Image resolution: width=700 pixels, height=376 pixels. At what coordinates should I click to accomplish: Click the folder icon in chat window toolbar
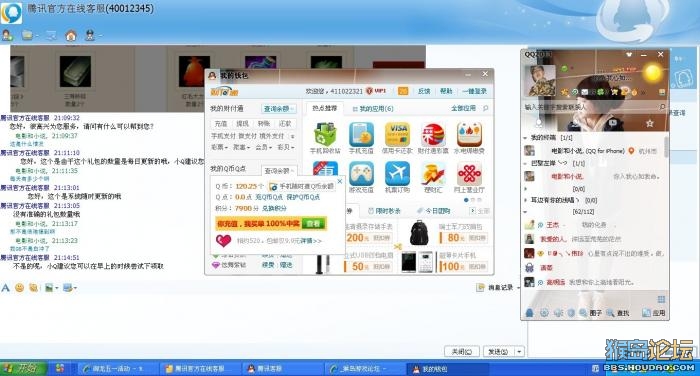point(27,35)
